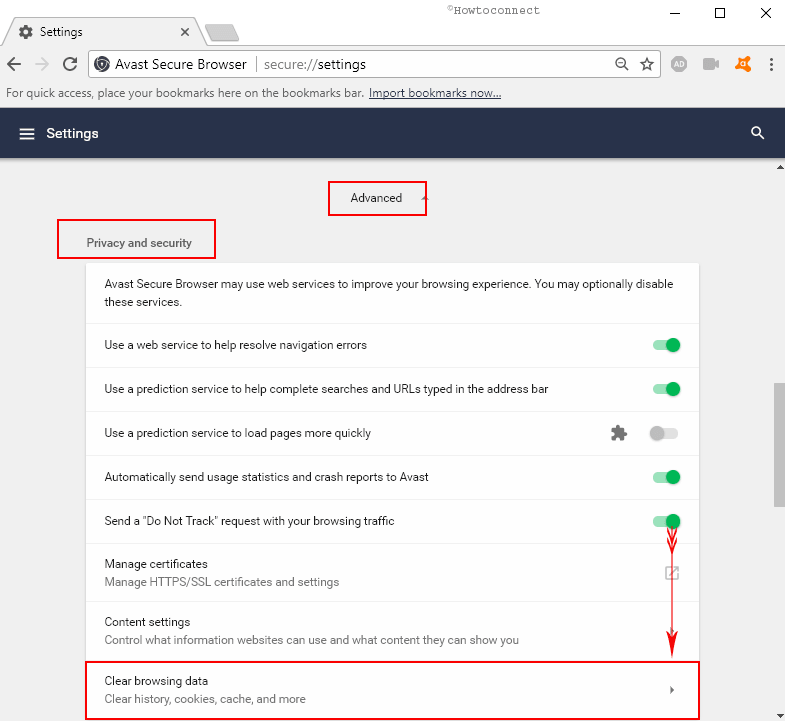Click 'Manage HTTPS/SSL certificates and settings' text
The image size is (785, 721).
pyautogui.click(x=222, y=582)
